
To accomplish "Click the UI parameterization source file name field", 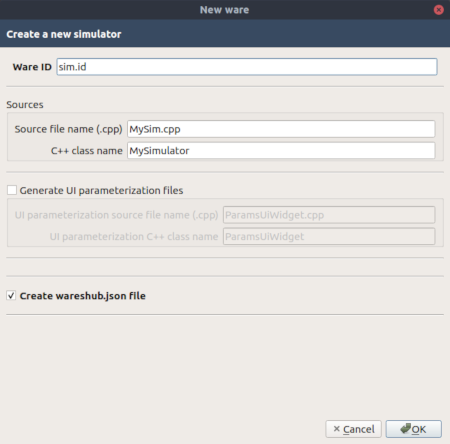I will (329, 215).
